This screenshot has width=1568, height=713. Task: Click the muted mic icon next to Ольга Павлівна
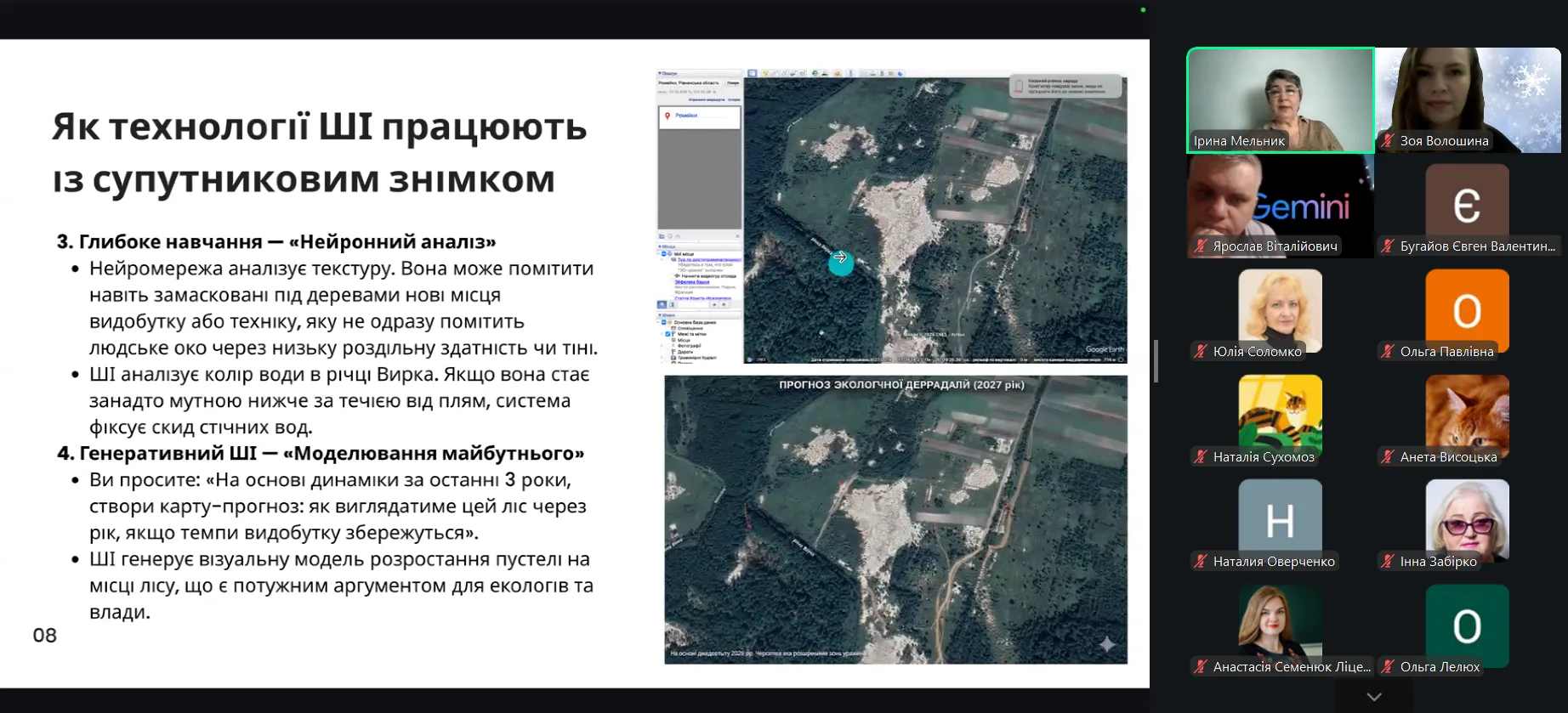click(1388, 351)
